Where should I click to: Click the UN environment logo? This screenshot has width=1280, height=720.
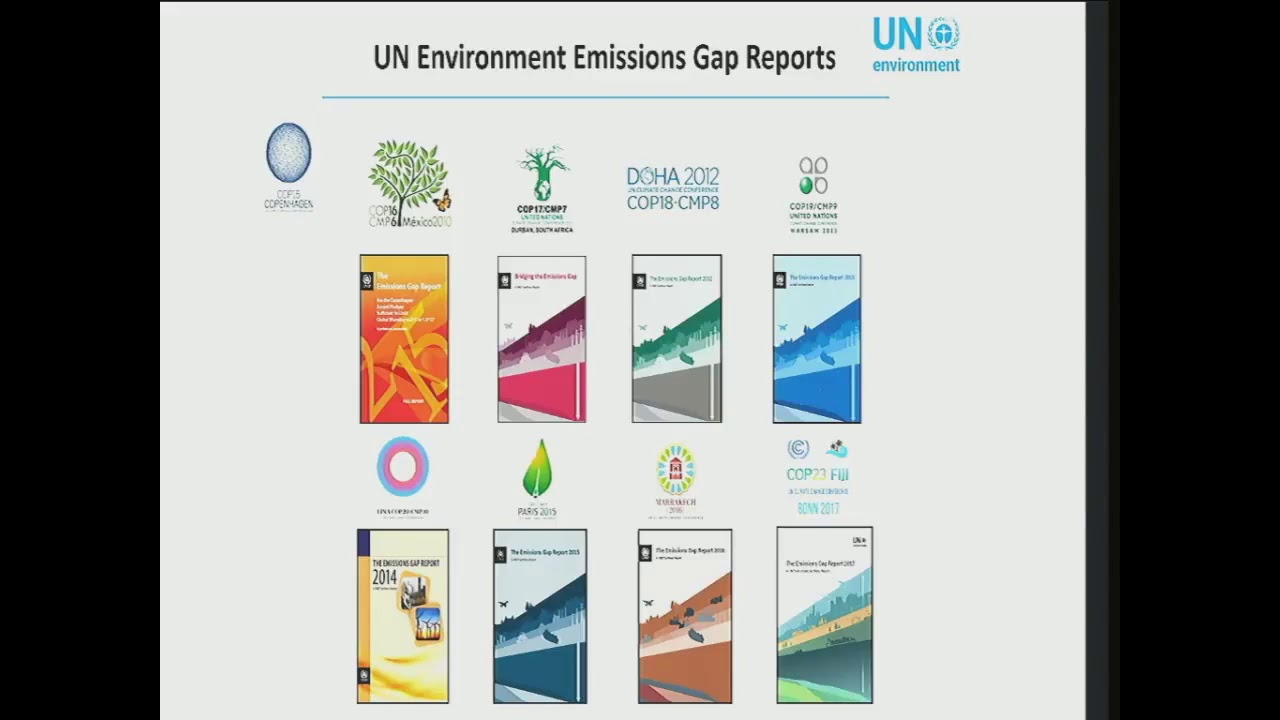(916, 45)
